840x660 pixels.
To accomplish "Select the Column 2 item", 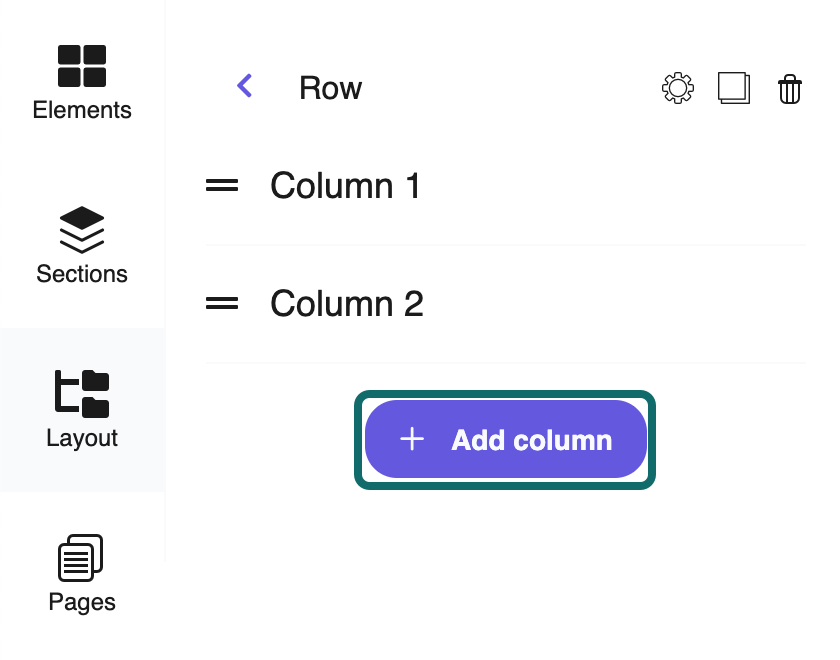I will tap(346, 304).
